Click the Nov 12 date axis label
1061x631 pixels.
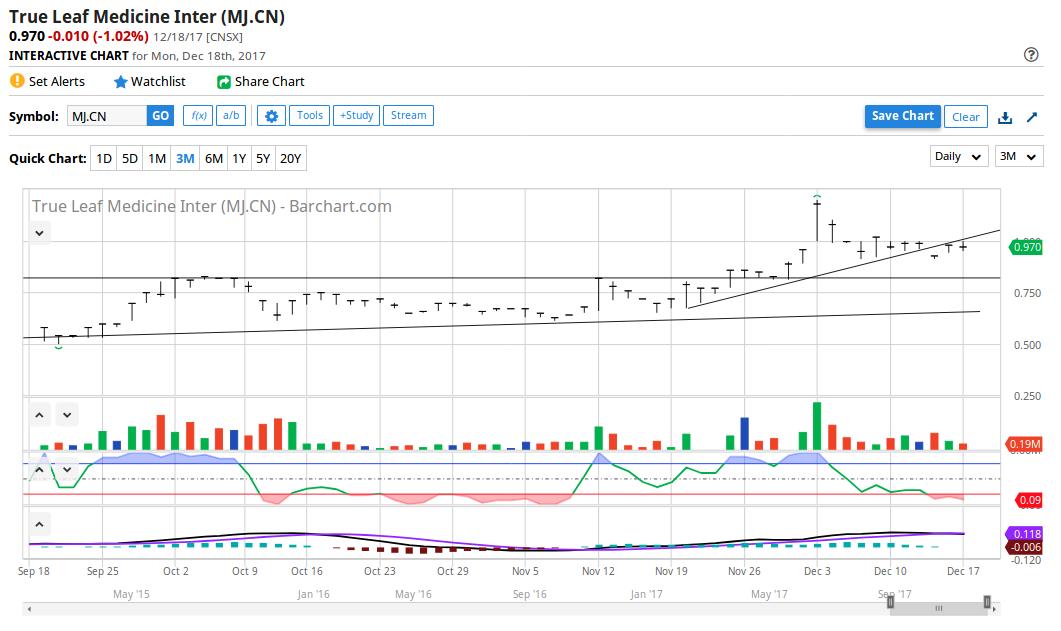[598, 571]
